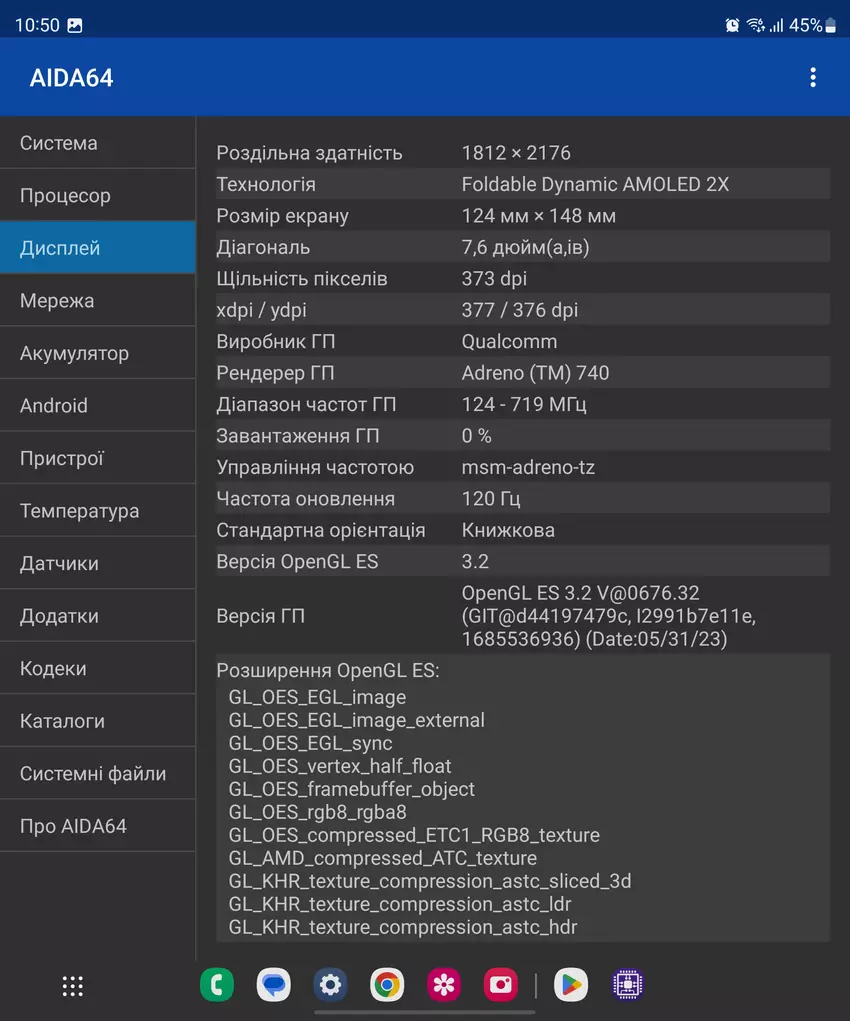Select the Процесор sidebar item

tap(97, 196)
